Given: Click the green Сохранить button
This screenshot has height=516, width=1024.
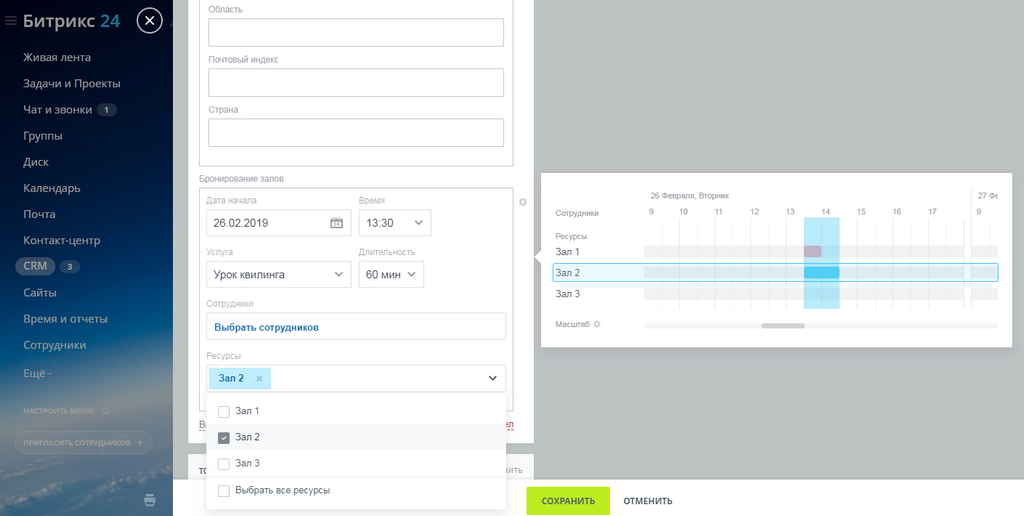Looking at the screenshot, I should coord(568,501).
